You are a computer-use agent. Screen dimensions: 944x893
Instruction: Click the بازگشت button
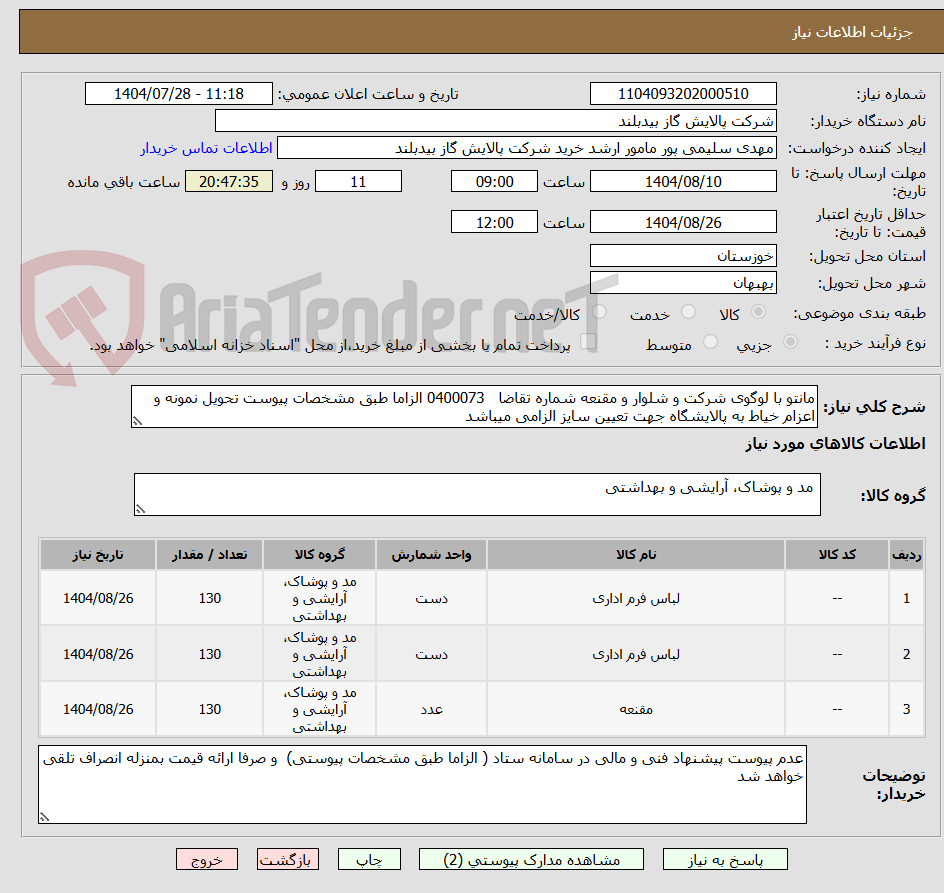click(288, 859)
